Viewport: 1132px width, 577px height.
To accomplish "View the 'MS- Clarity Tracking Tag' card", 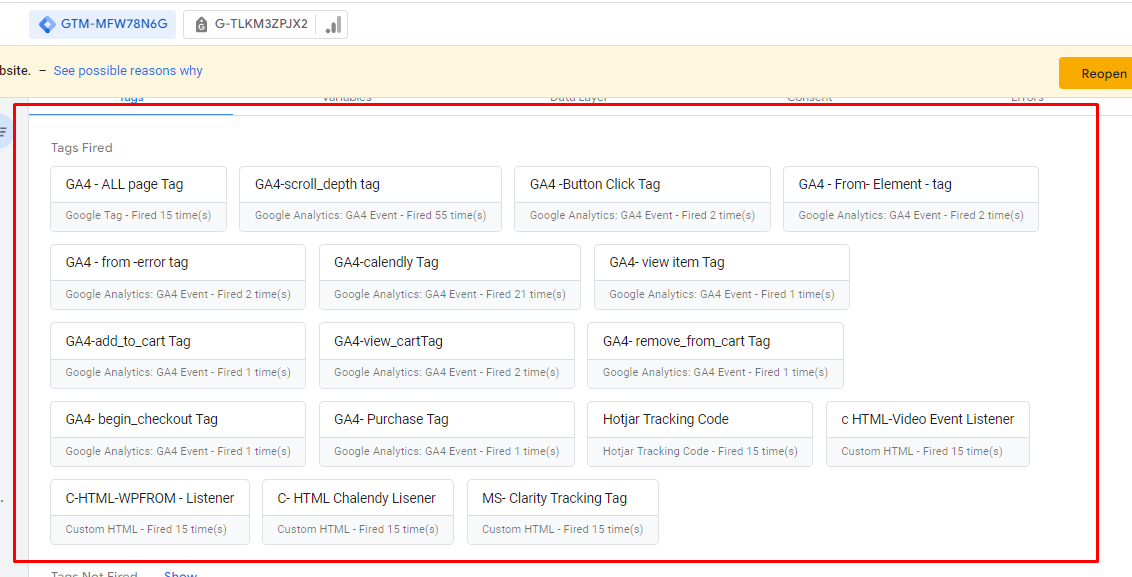I will (563, 512).
